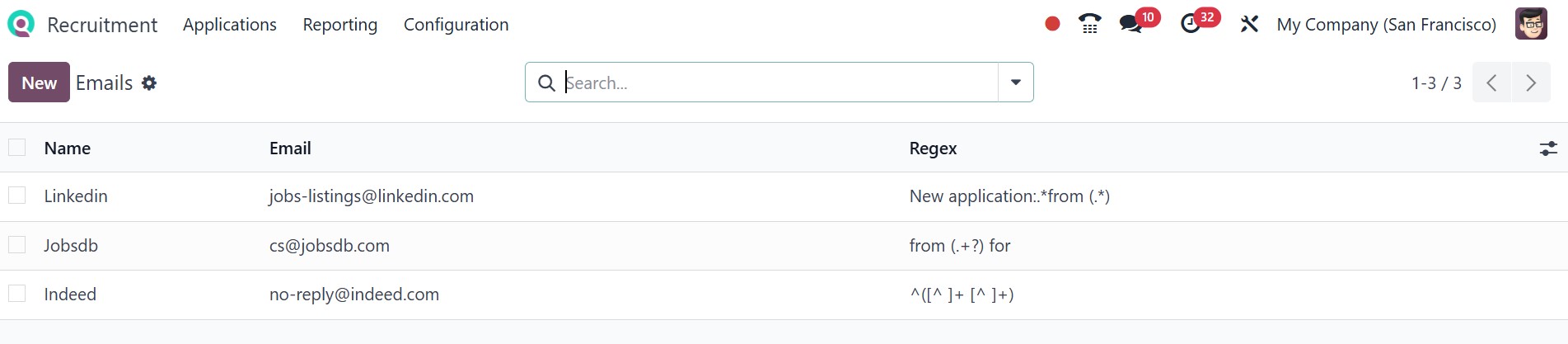Open the user avatar menu
This screenshot has width=1568, height=344.
pos(1531,24)
